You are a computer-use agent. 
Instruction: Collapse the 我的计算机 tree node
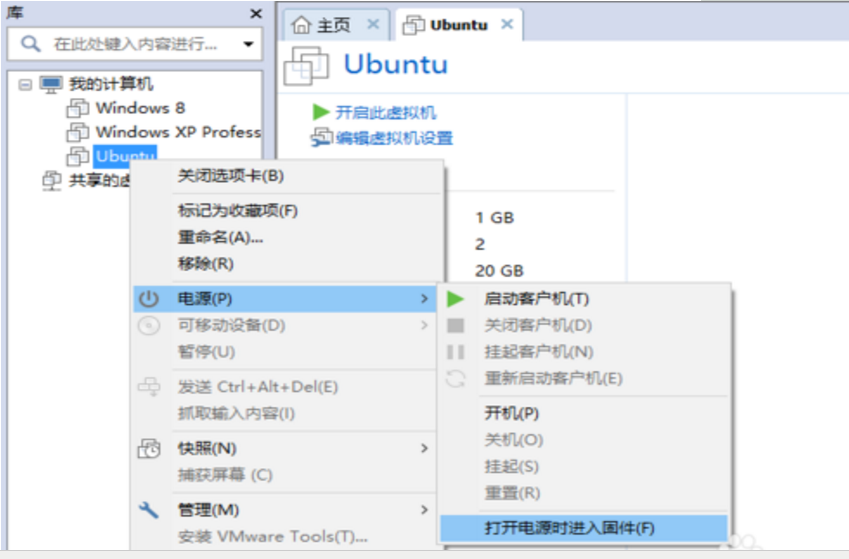click(x=25, y=84)
